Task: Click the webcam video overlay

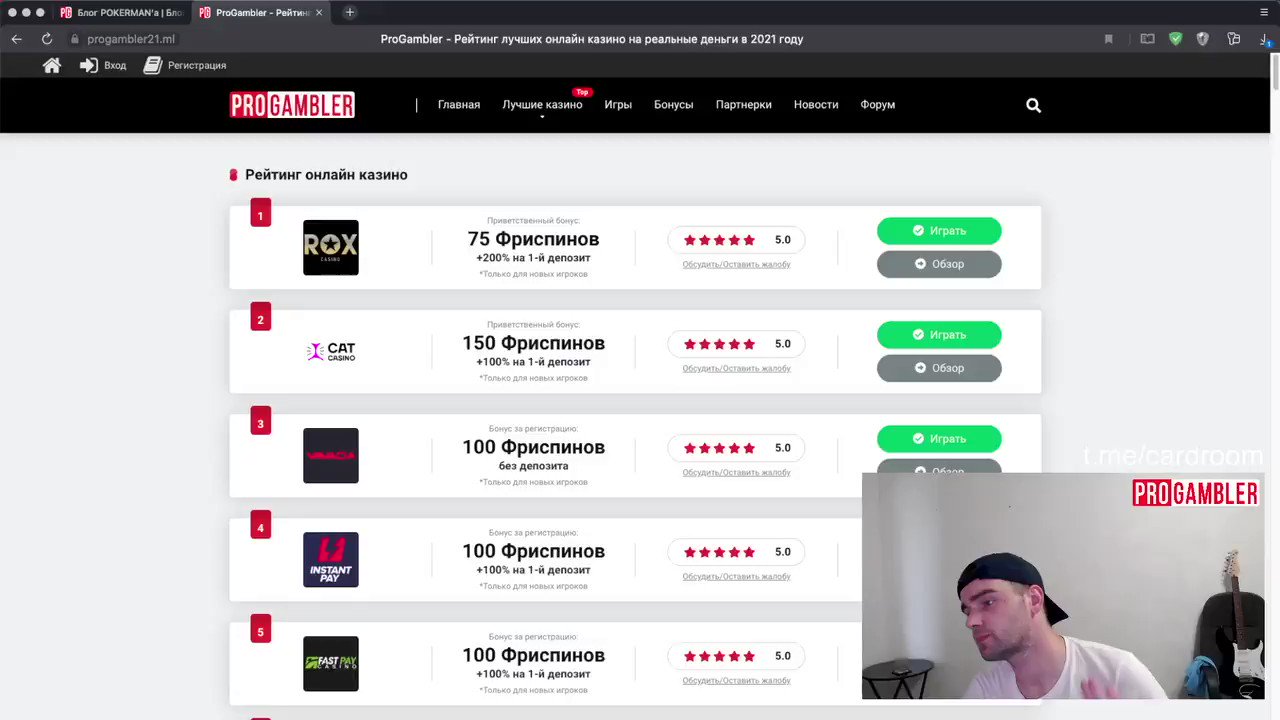Action: 1063,586
